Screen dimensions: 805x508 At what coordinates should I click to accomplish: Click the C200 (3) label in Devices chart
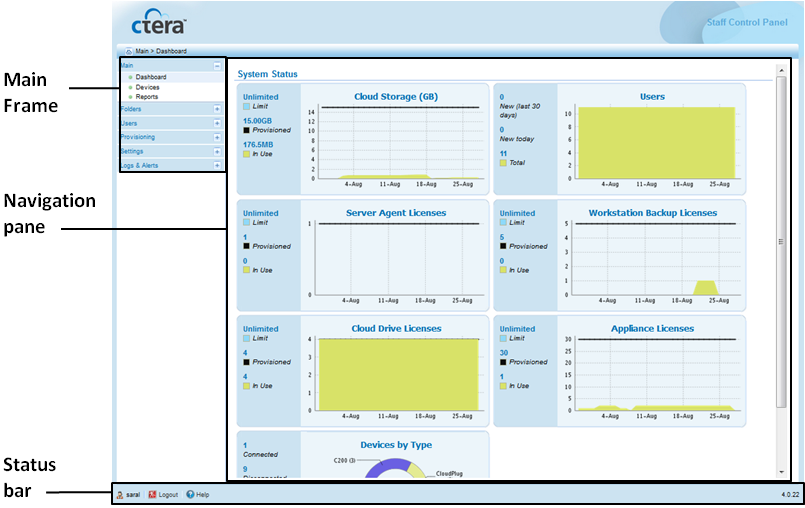click(344, 461)
